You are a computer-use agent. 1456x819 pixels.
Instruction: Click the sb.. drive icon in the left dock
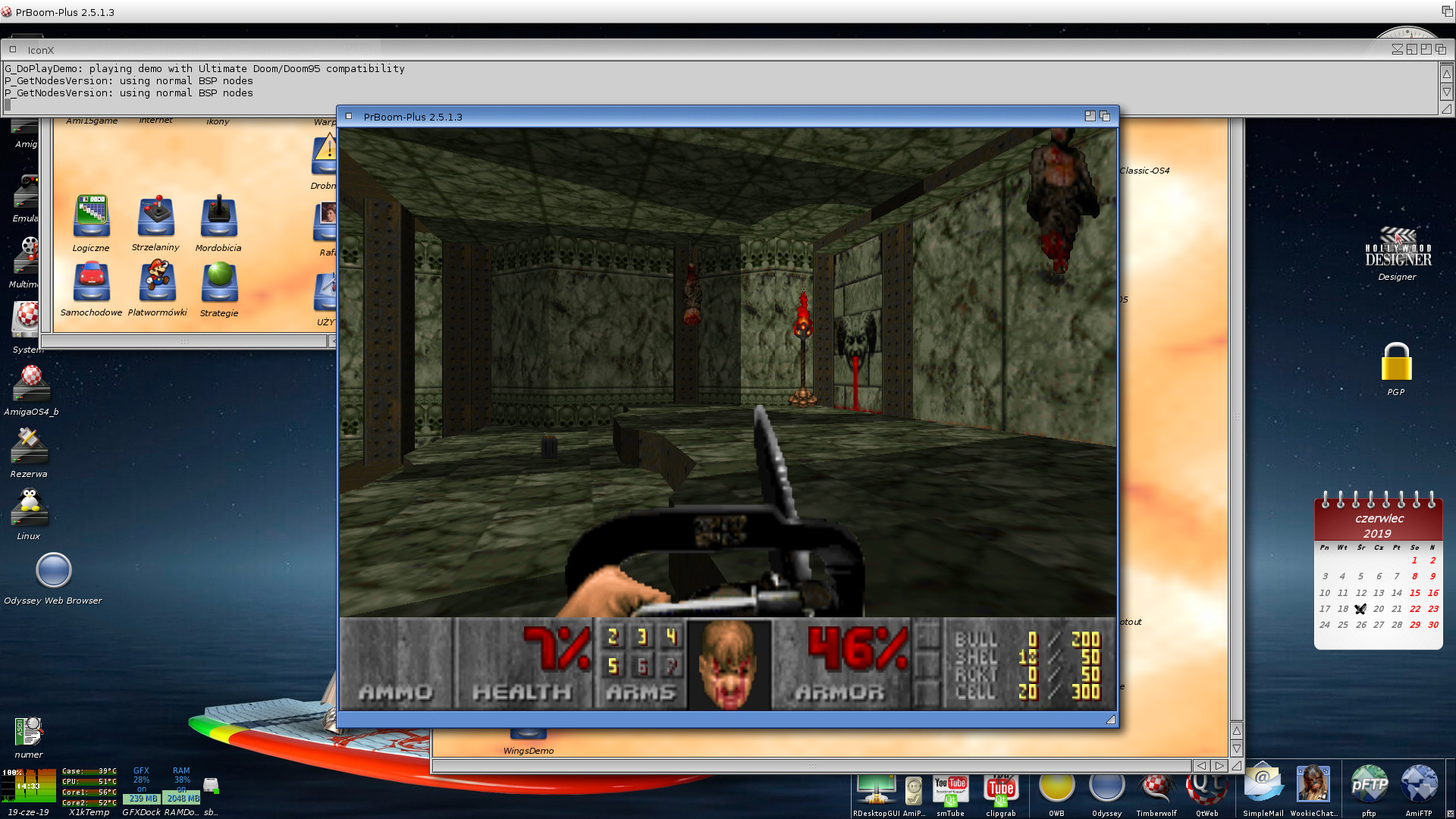pos(211,786)
